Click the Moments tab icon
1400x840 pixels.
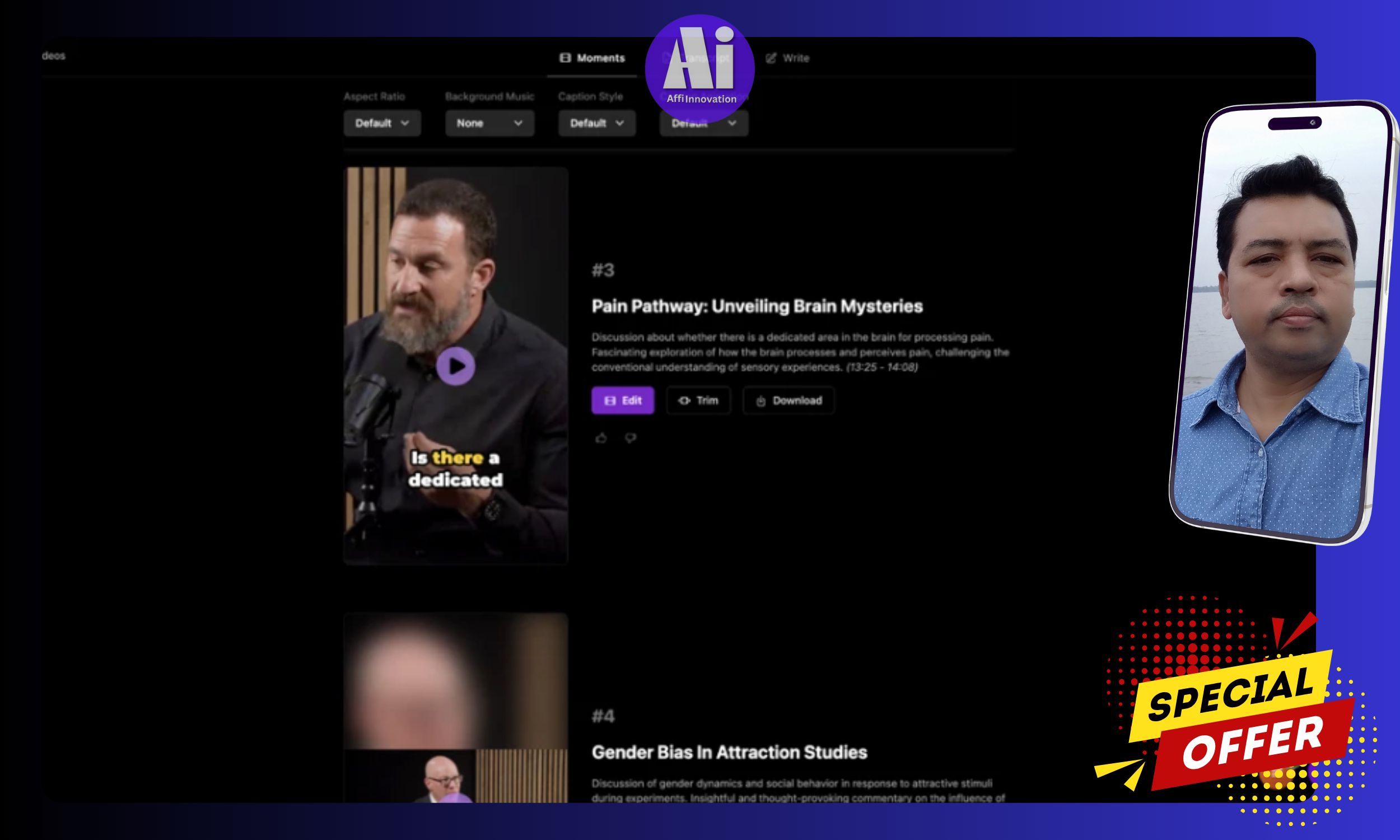[564, 58]
